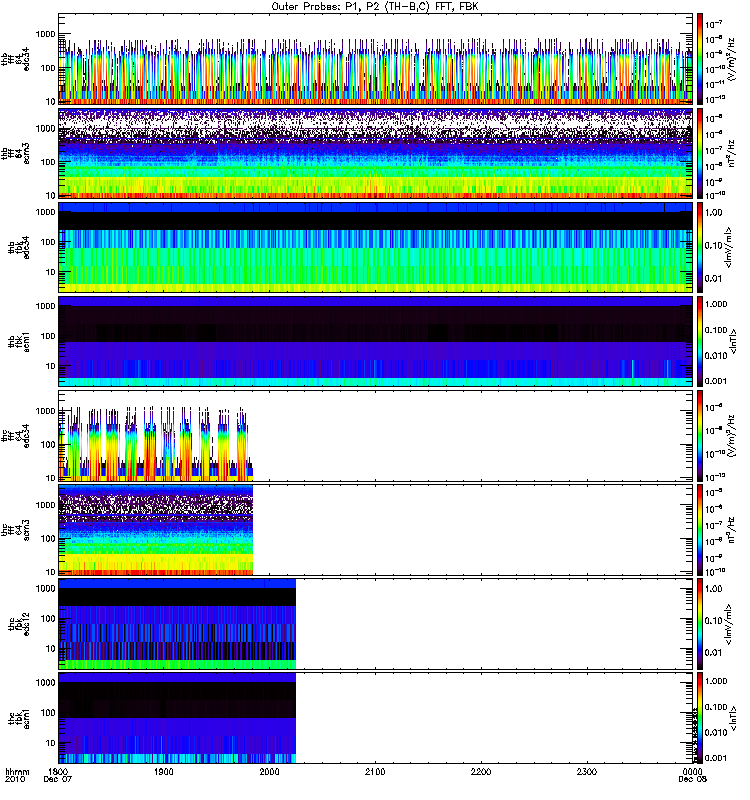
Task: Click the '100' frequency tick of thc fbk scm1 panel
Action: click(x=47, y=712)
